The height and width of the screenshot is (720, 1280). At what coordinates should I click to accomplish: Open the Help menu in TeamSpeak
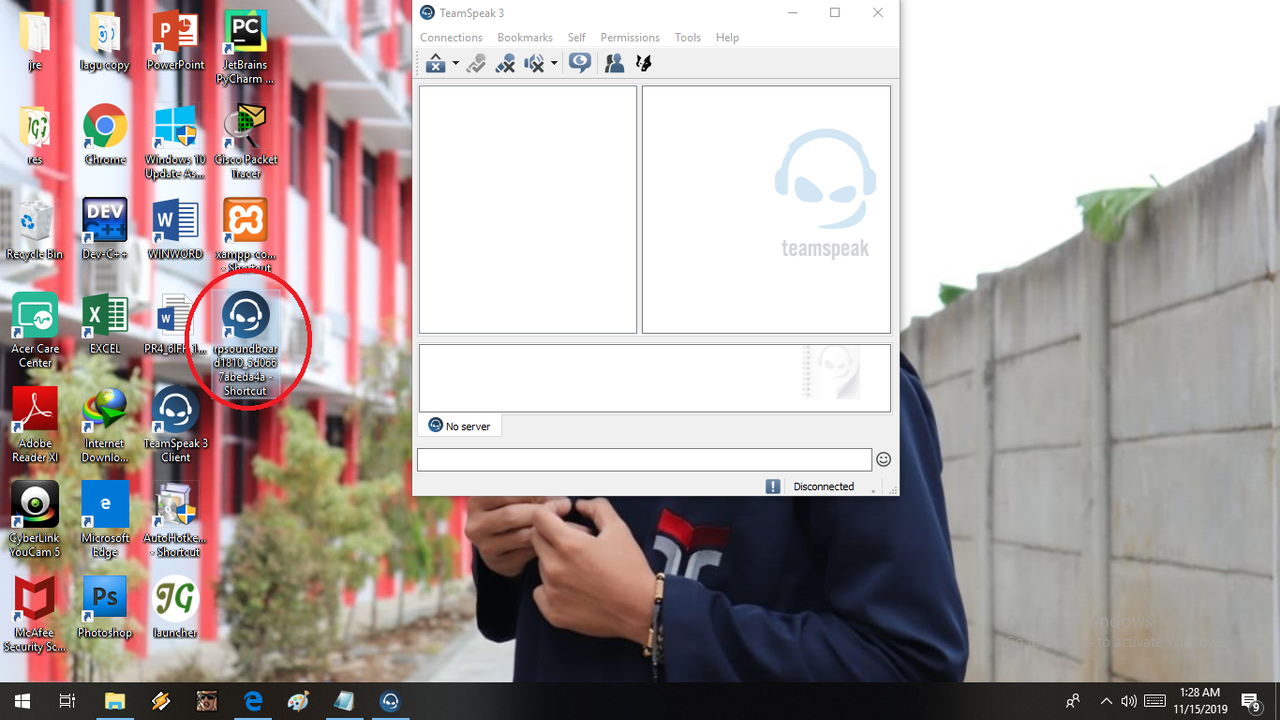pos(727,37)
